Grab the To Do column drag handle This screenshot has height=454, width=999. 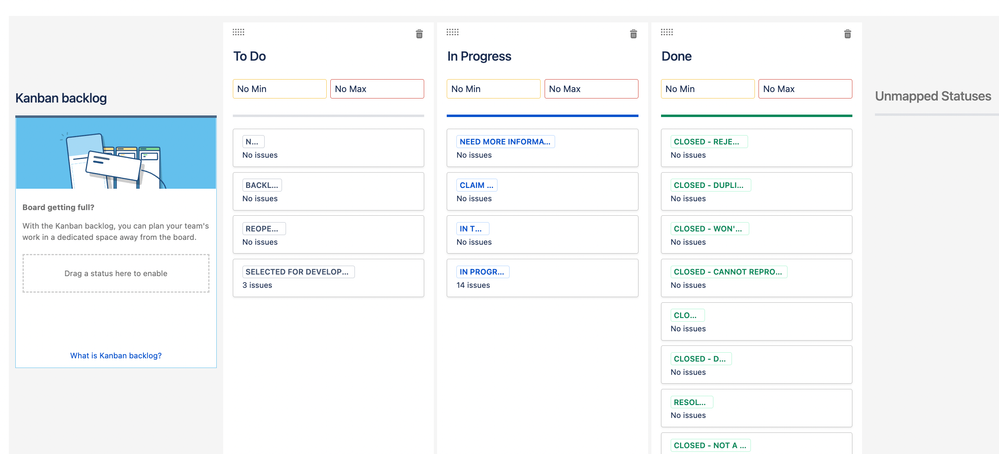(238, 32)
